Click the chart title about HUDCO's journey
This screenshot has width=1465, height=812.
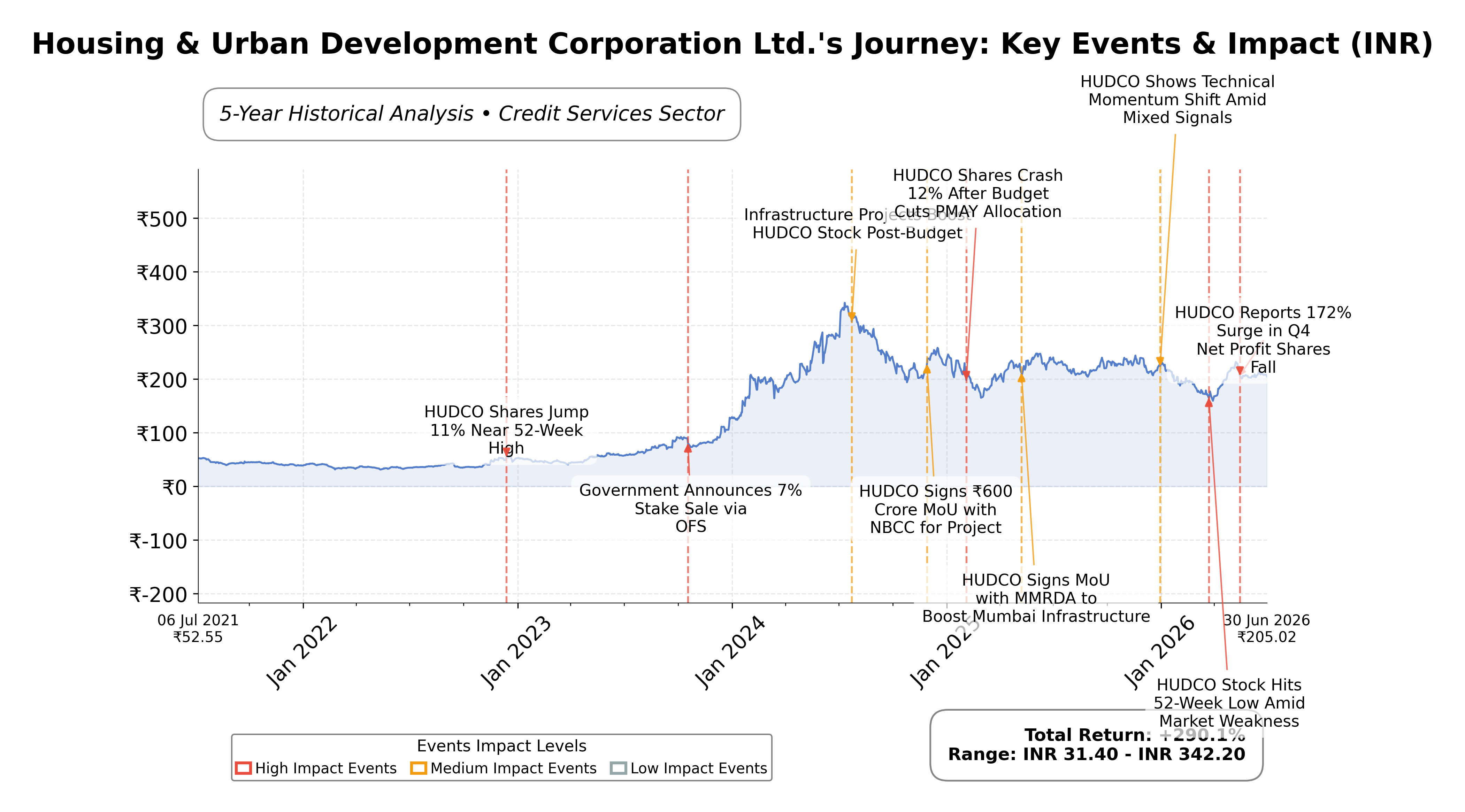pos(732,44)
